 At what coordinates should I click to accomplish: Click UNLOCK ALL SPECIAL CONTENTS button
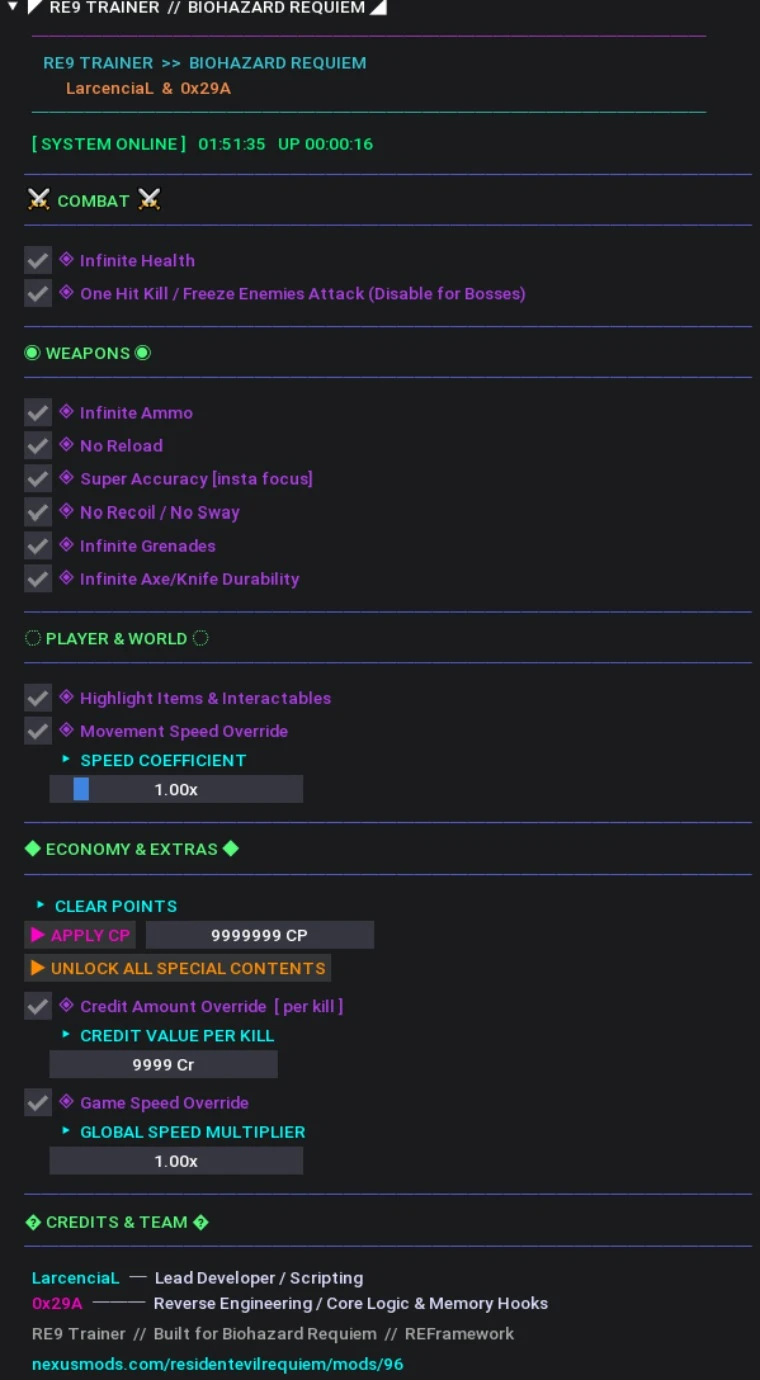pyautogui.click(x=177, y=968)
